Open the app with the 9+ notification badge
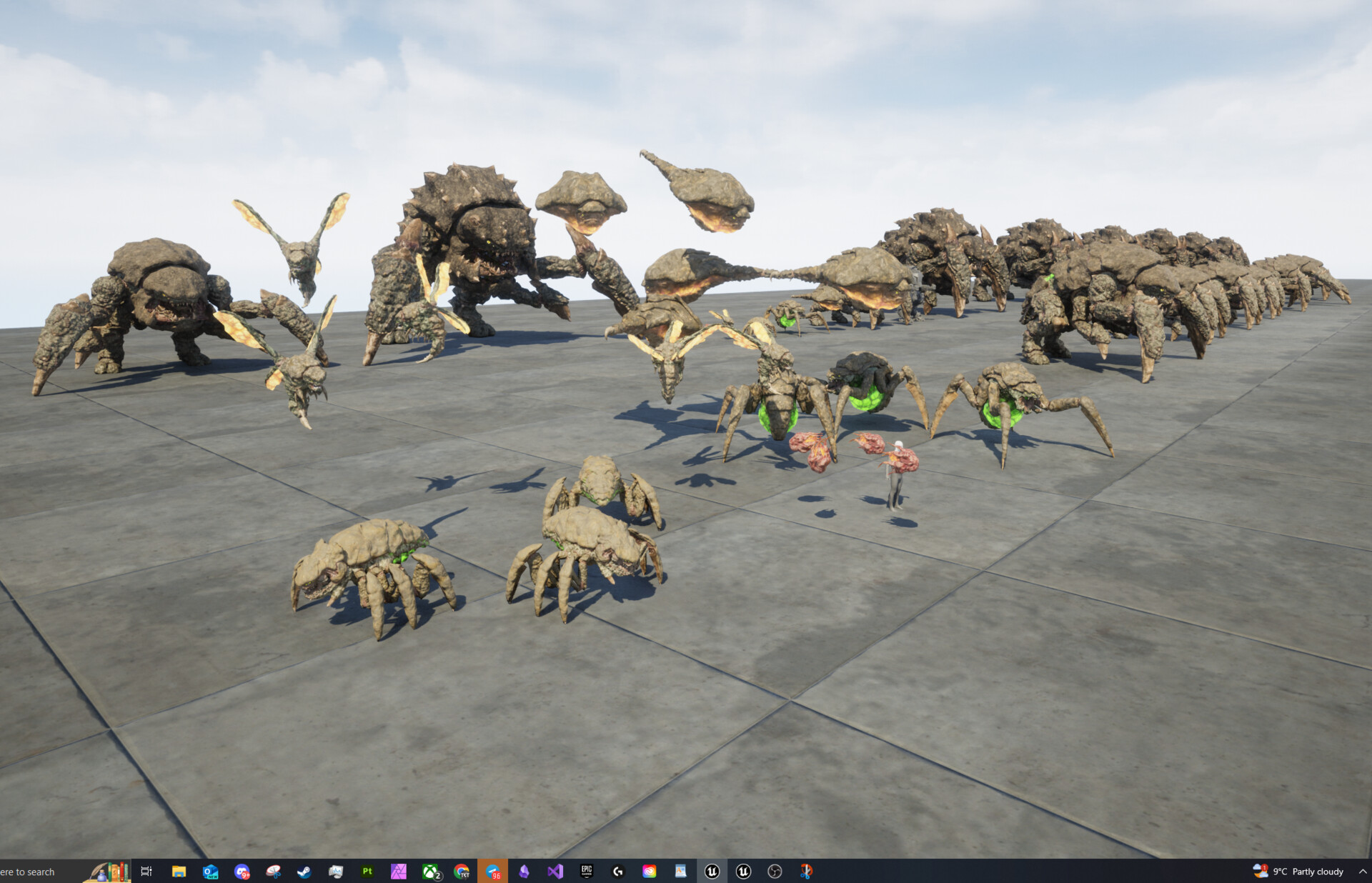Screen dimensions: 1372x883 241,871
